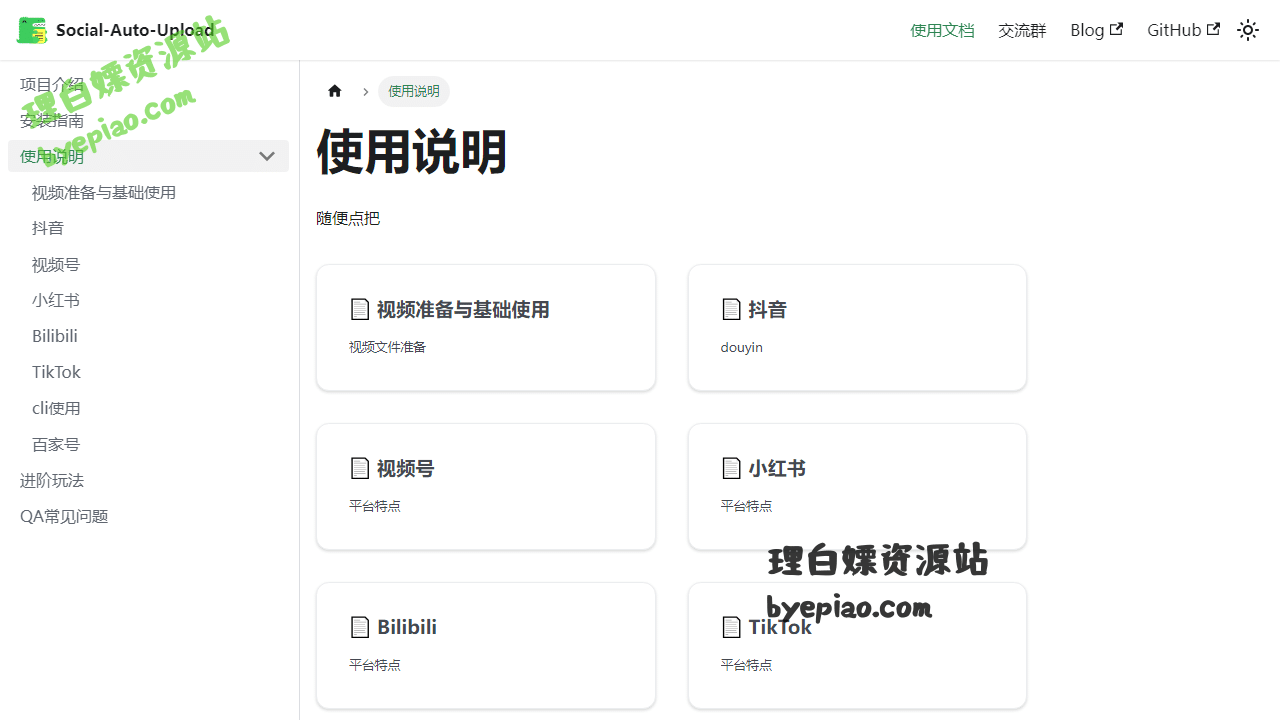This screenshot has height=720, width=1280.
Task: Click the home icon in the breadcrumb
Action: point(335,91)
